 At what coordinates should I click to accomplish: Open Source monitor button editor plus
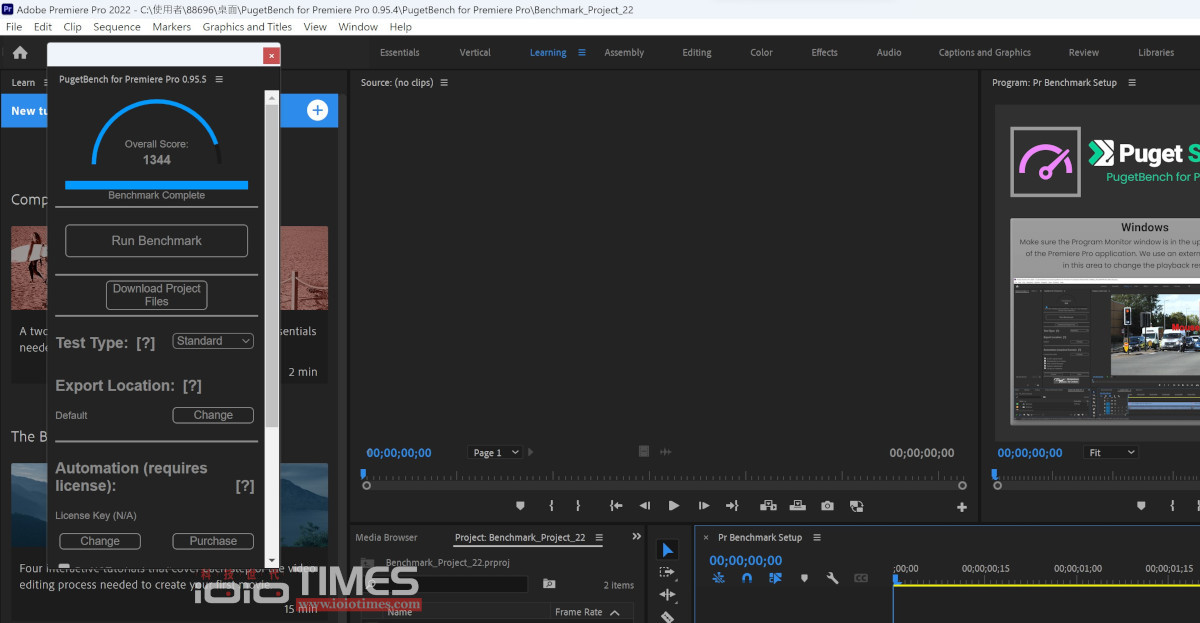tap(962, 507)
